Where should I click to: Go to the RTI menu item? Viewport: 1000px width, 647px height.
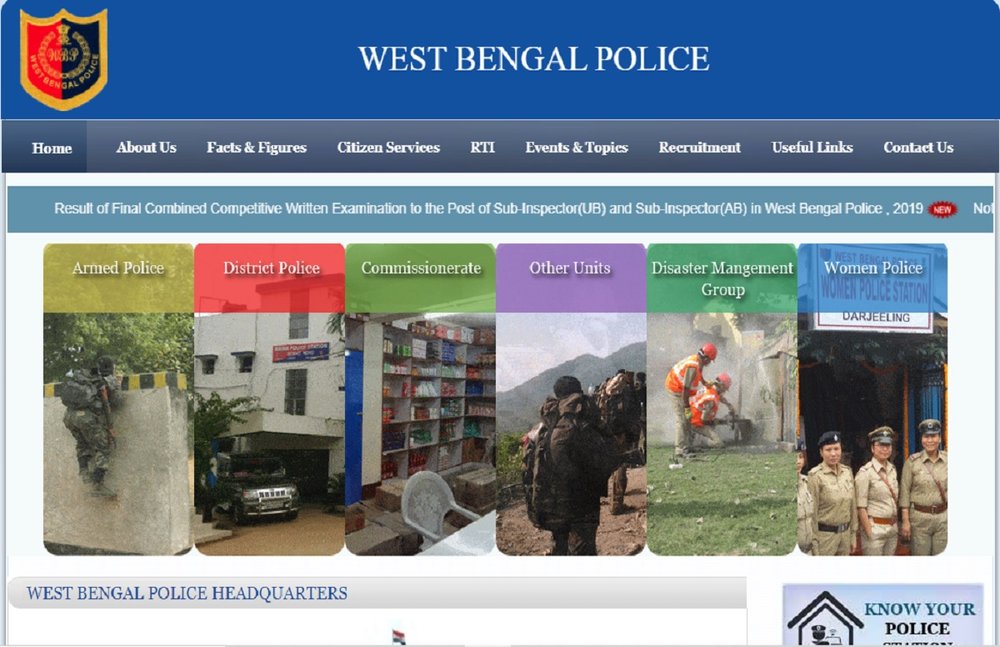point(482,147)
